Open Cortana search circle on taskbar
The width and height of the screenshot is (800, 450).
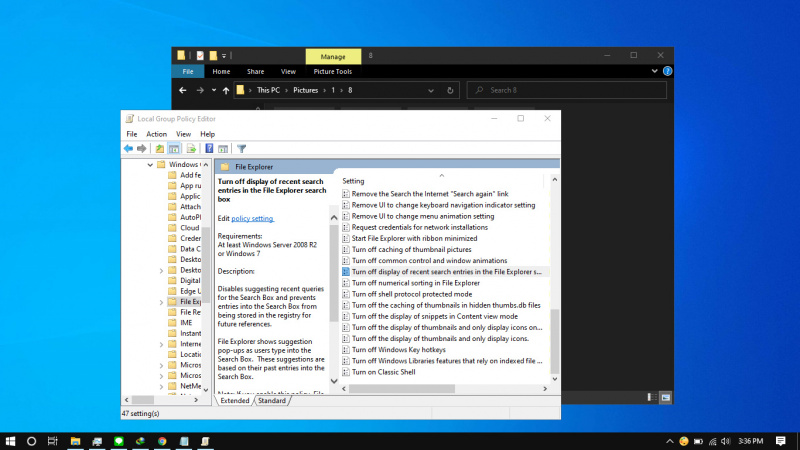(31, 441)
